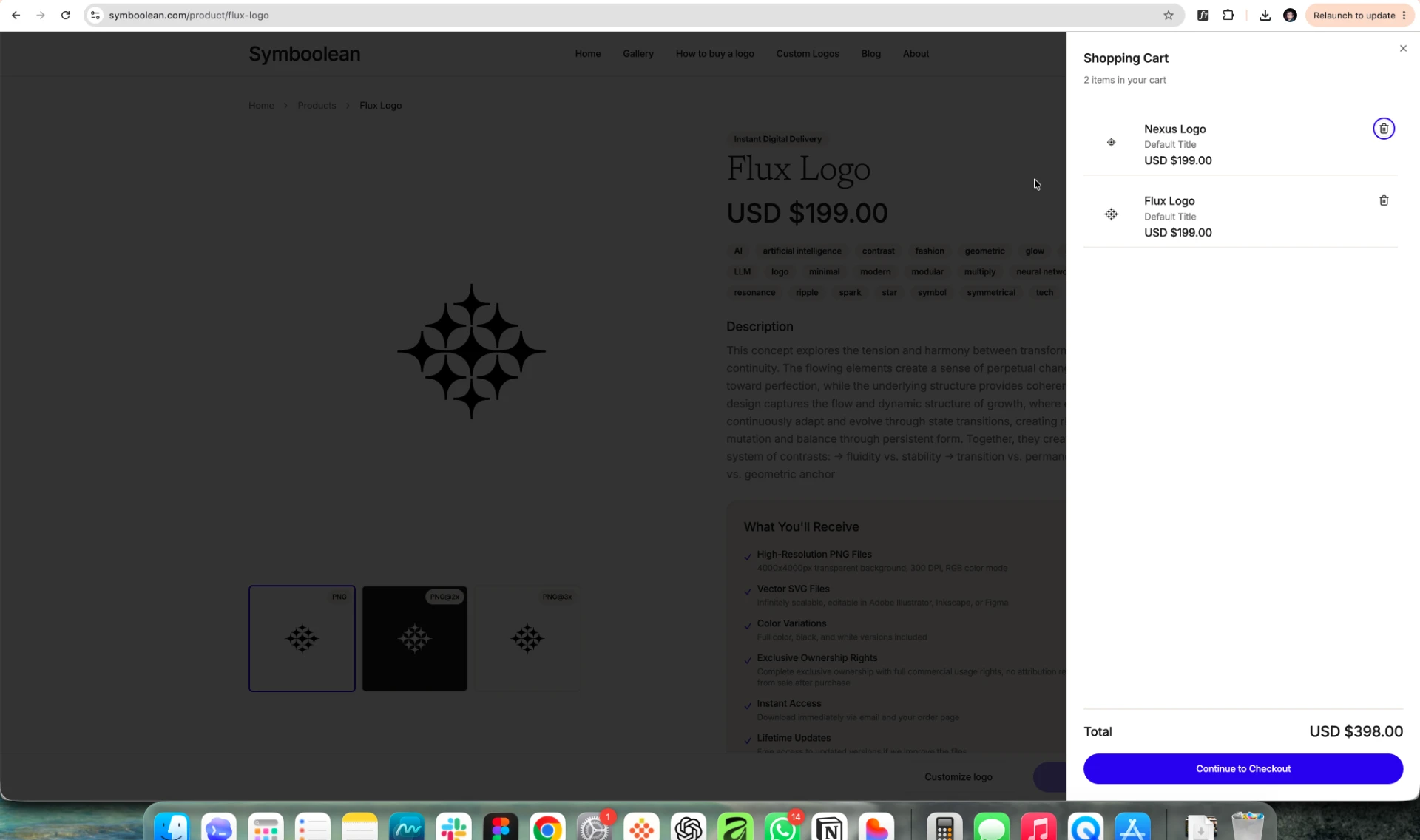Click the 'What You'll Receive' heading
The height and width of the screenshot is (840, 1420).
pos(801,527)
